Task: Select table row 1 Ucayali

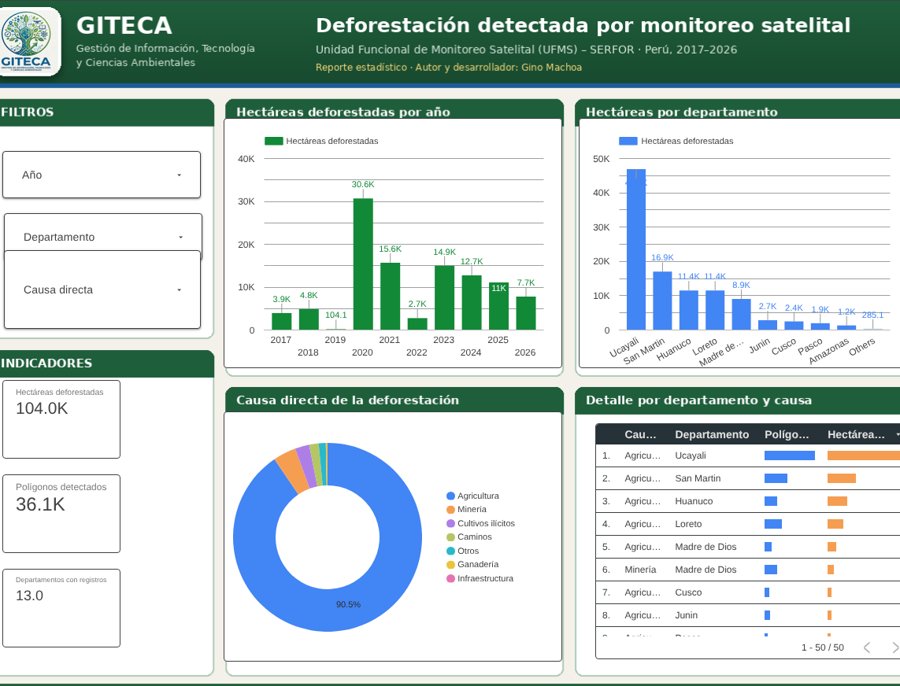Action: point(748,455)
